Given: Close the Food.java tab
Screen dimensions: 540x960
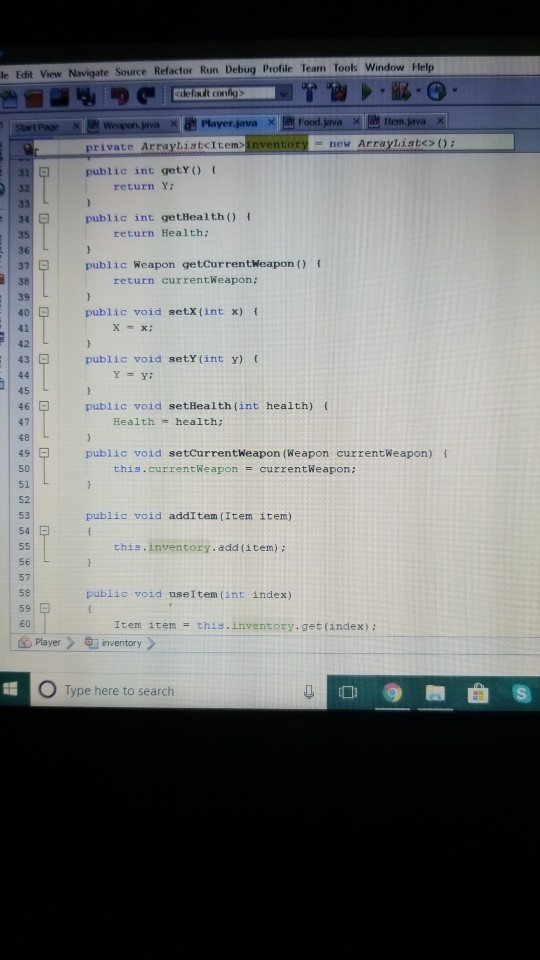Looking at the screenshot, I should tap(357, 122).
